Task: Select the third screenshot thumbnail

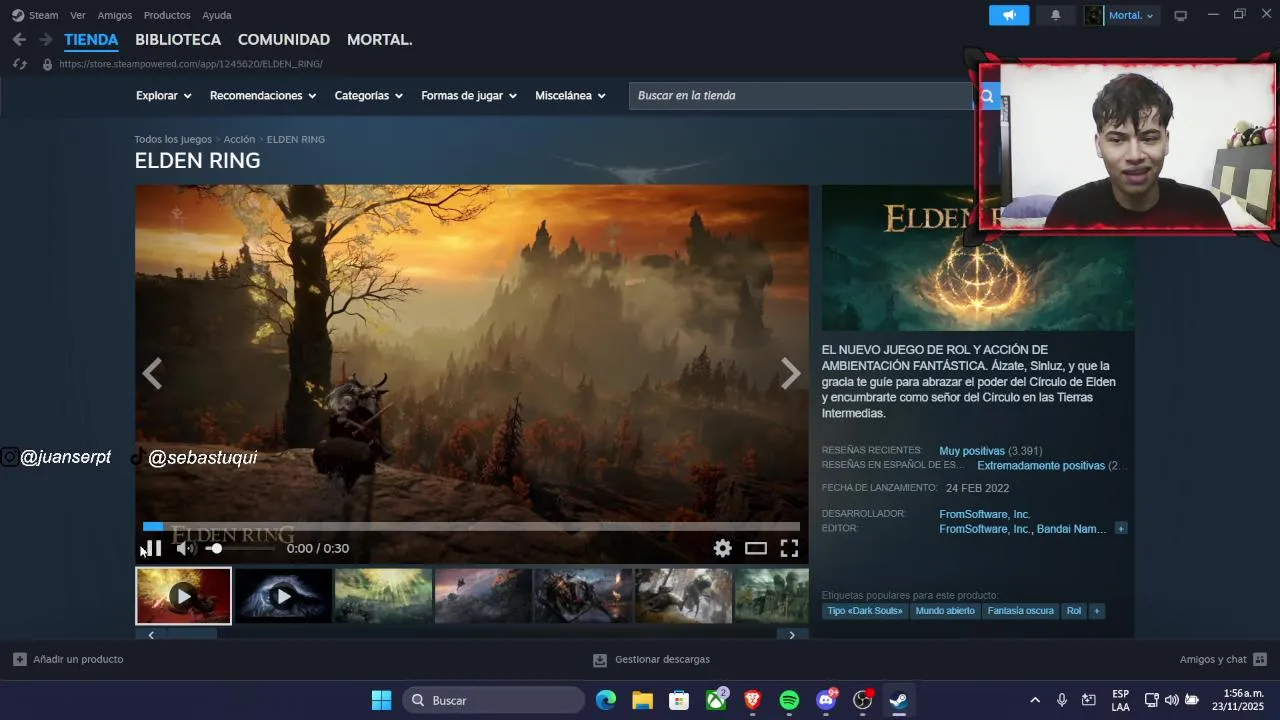Action: [383, 596]
